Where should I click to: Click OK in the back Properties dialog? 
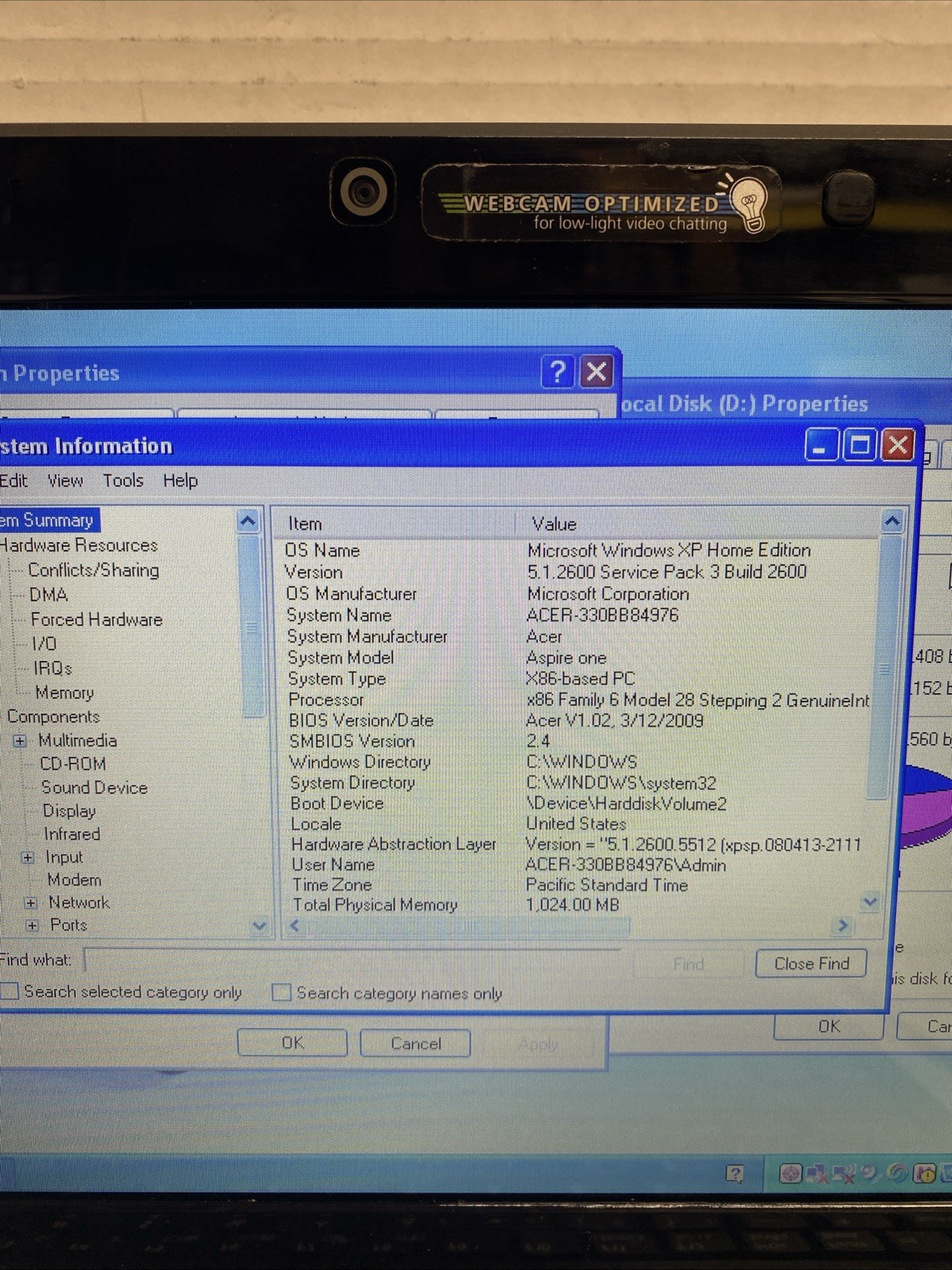pos(292,1043)
